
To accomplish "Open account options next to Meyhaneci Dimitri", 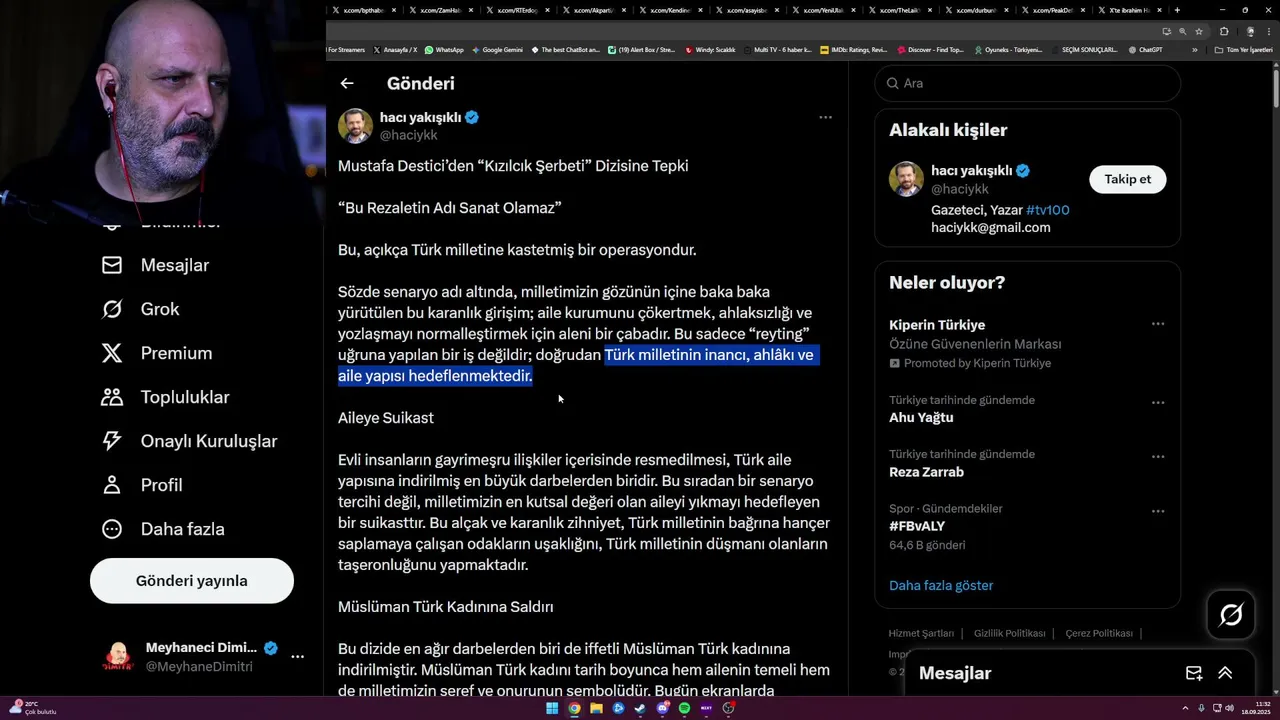I will click(x=297, y=656).
